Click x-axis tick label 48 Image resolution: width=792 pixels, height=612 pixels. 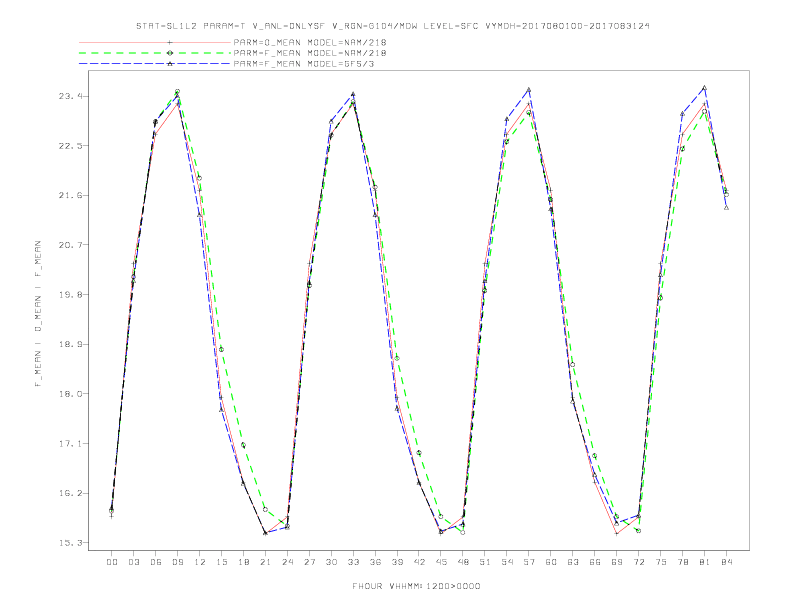tap(463, 562)
